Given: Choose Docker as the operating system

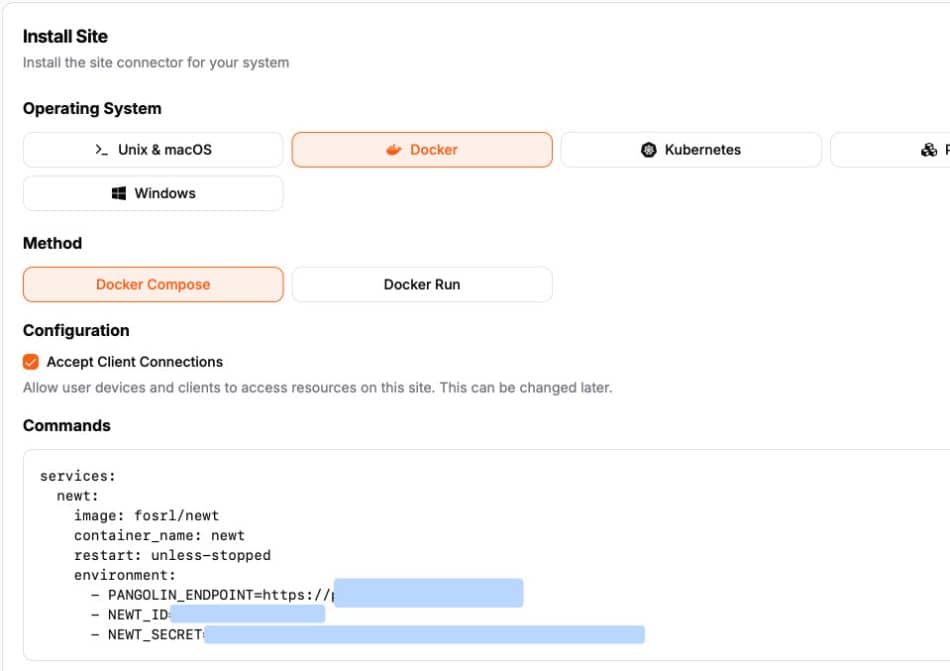Looking at the screenshot, I should (x=422, y=149).
